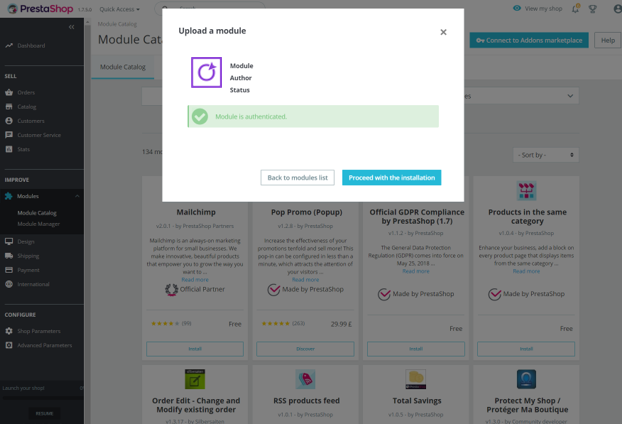Open the Quick Access dropdown
The height and width of the screenshot is (424, 625).
click(120, 9)
